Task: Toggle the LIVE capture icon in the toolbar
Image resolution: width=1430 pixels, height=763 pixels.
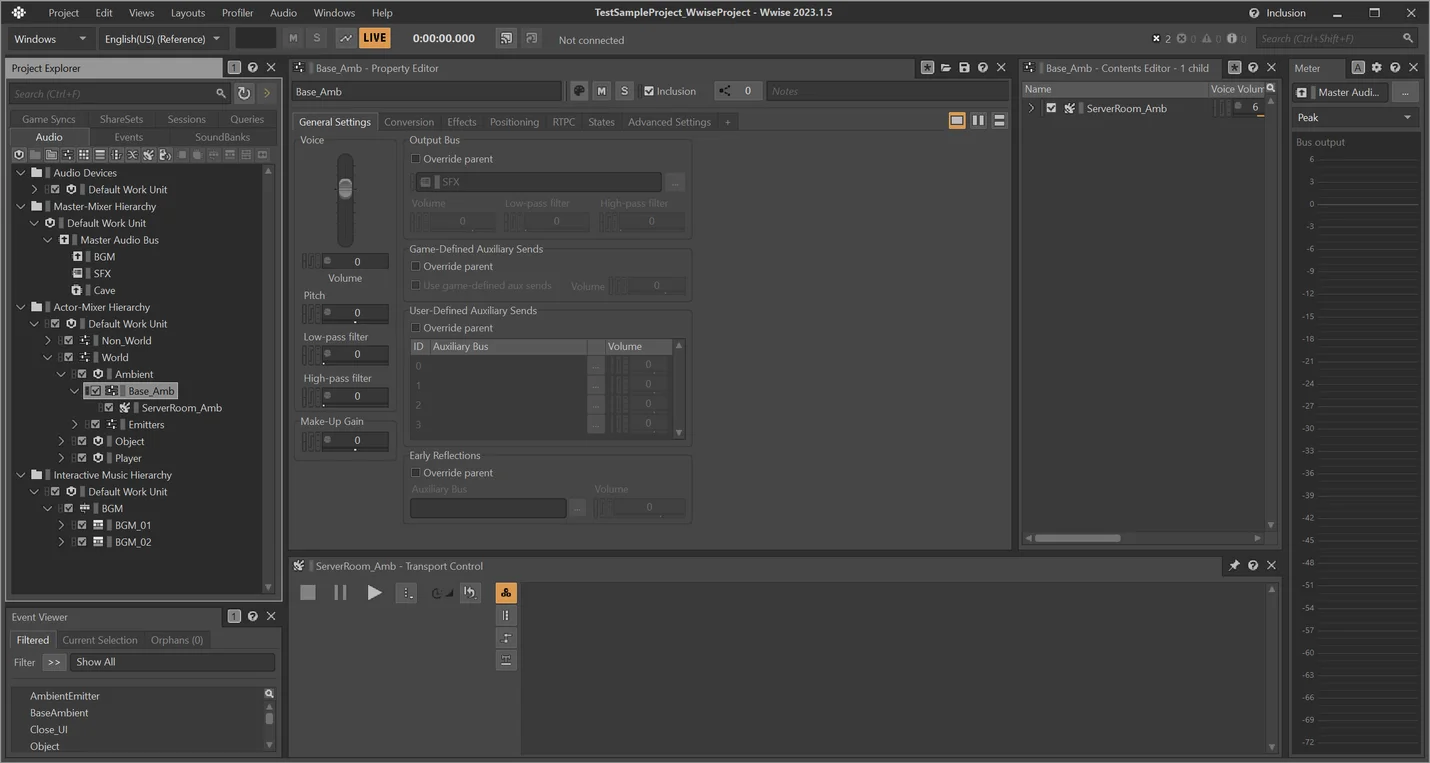Action: click(373, 37)
